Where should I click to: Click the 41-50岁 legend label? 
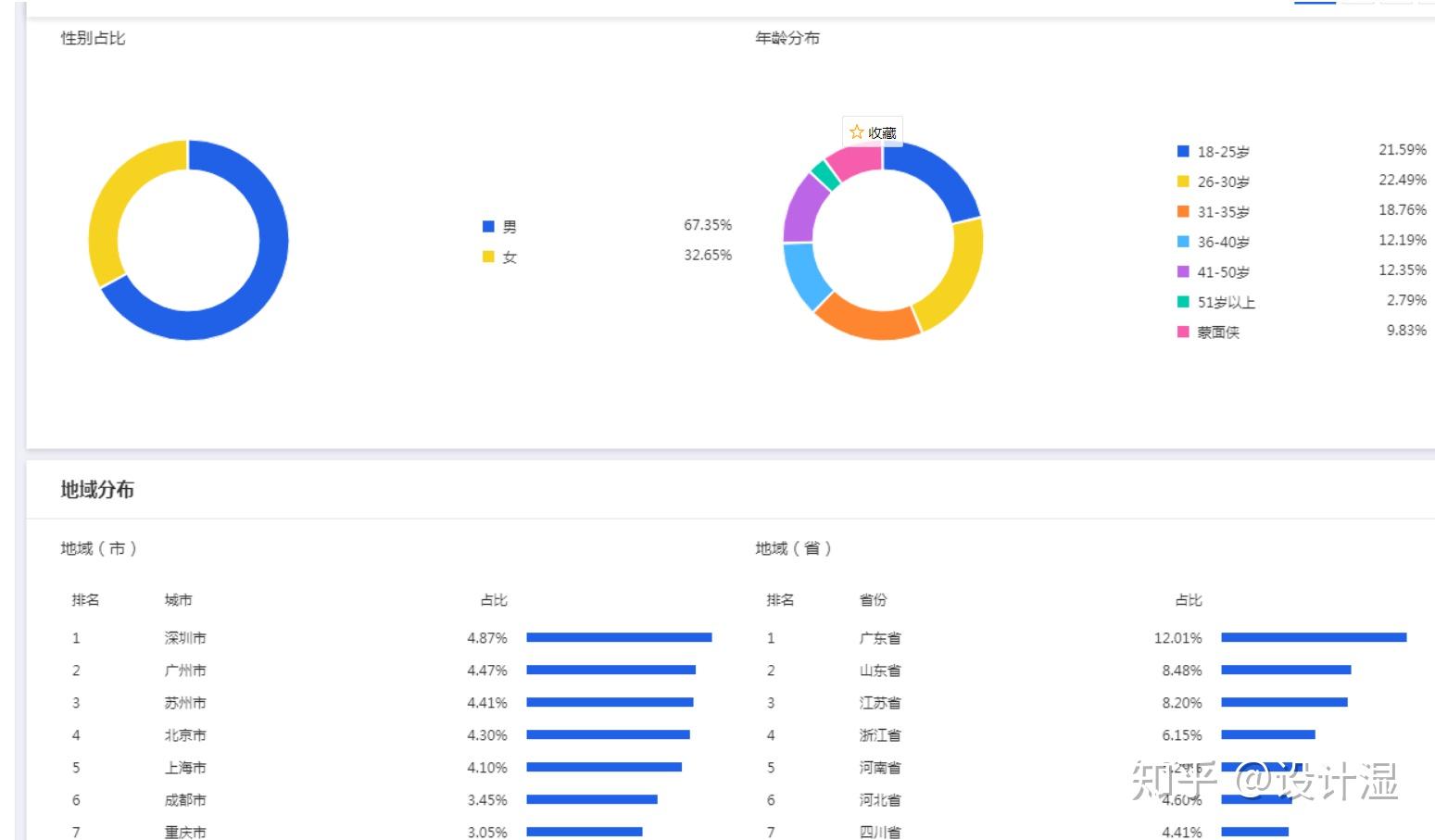point(1223,272)
